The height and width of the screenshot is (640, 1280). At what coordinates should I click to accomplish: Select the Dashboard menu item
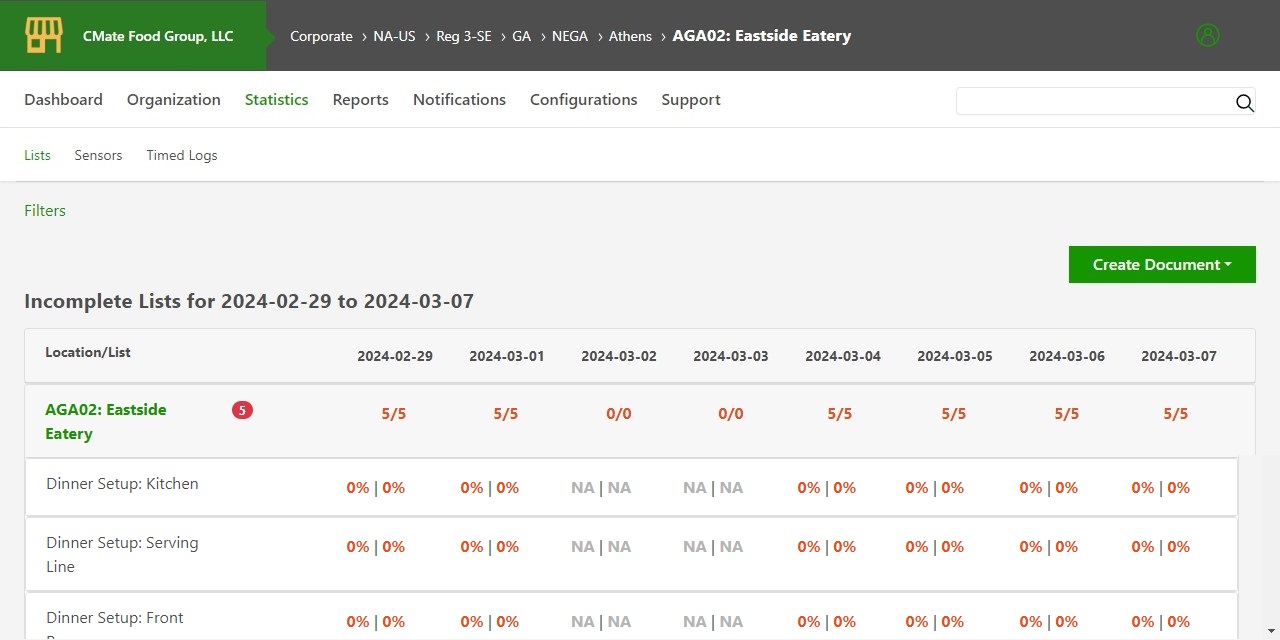63,99
